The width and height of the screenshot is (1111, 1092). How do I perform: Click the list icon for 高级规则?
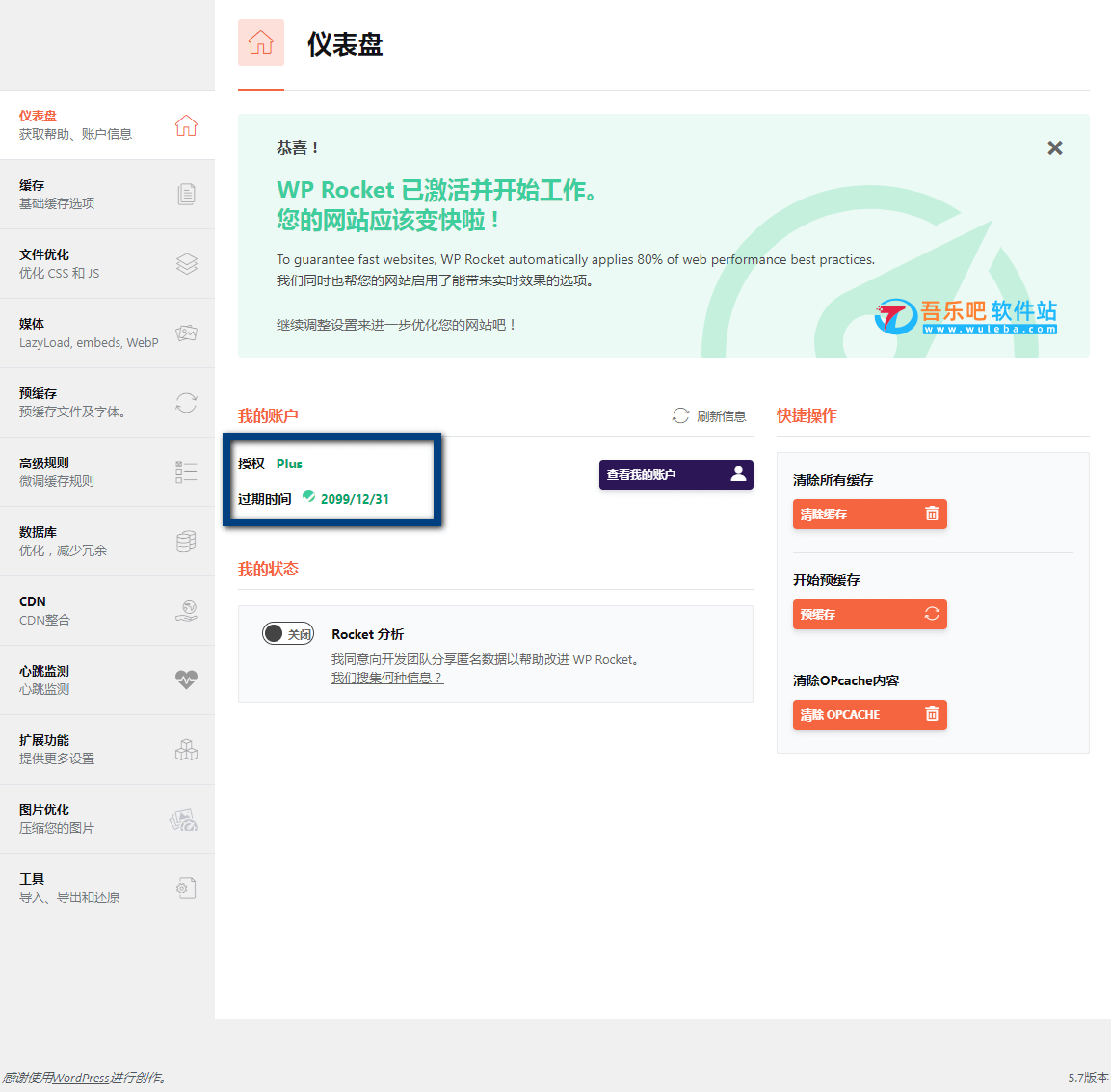point(186,472)
